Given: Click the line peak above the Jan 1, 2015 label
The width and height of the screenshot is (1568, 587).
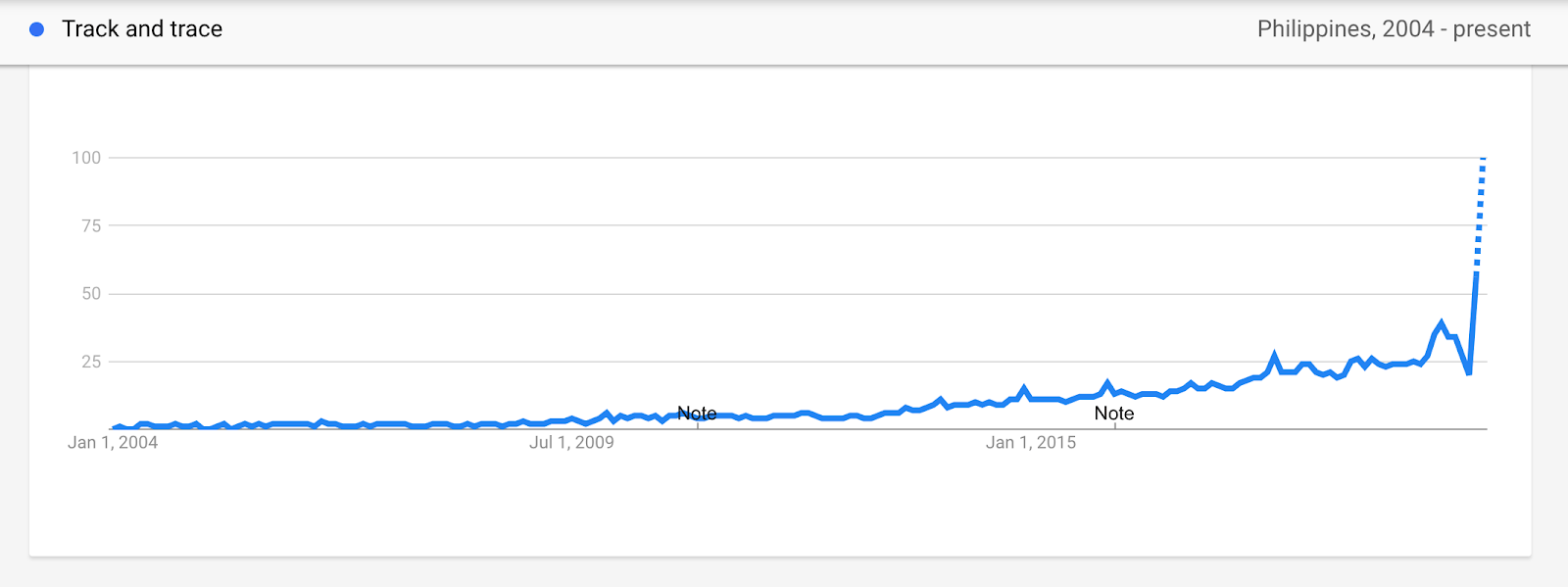Looking at the screenshot, I should 1024,388.
